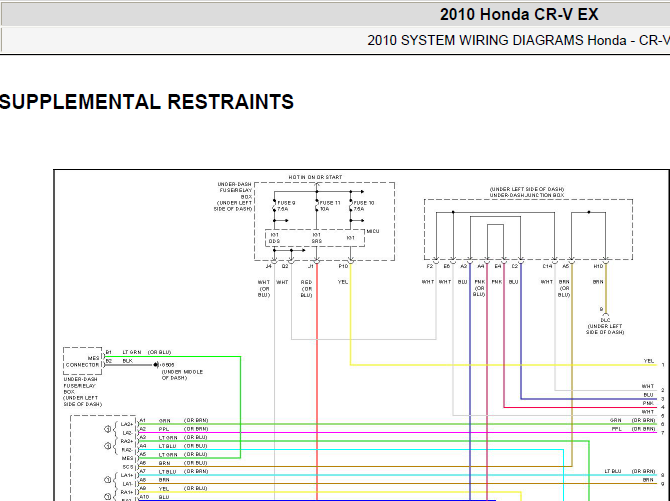
Task: Click the 'A4 LT BLU (OR BLU)' wire label
Action: pyautogui.click(x=173, y=446)
